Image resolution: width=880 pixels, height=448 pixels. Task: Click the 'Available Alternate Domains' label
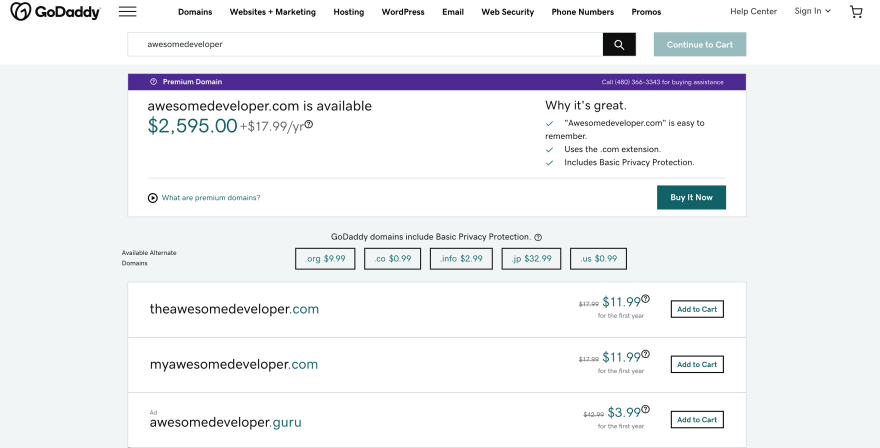(x=149, y=258)
